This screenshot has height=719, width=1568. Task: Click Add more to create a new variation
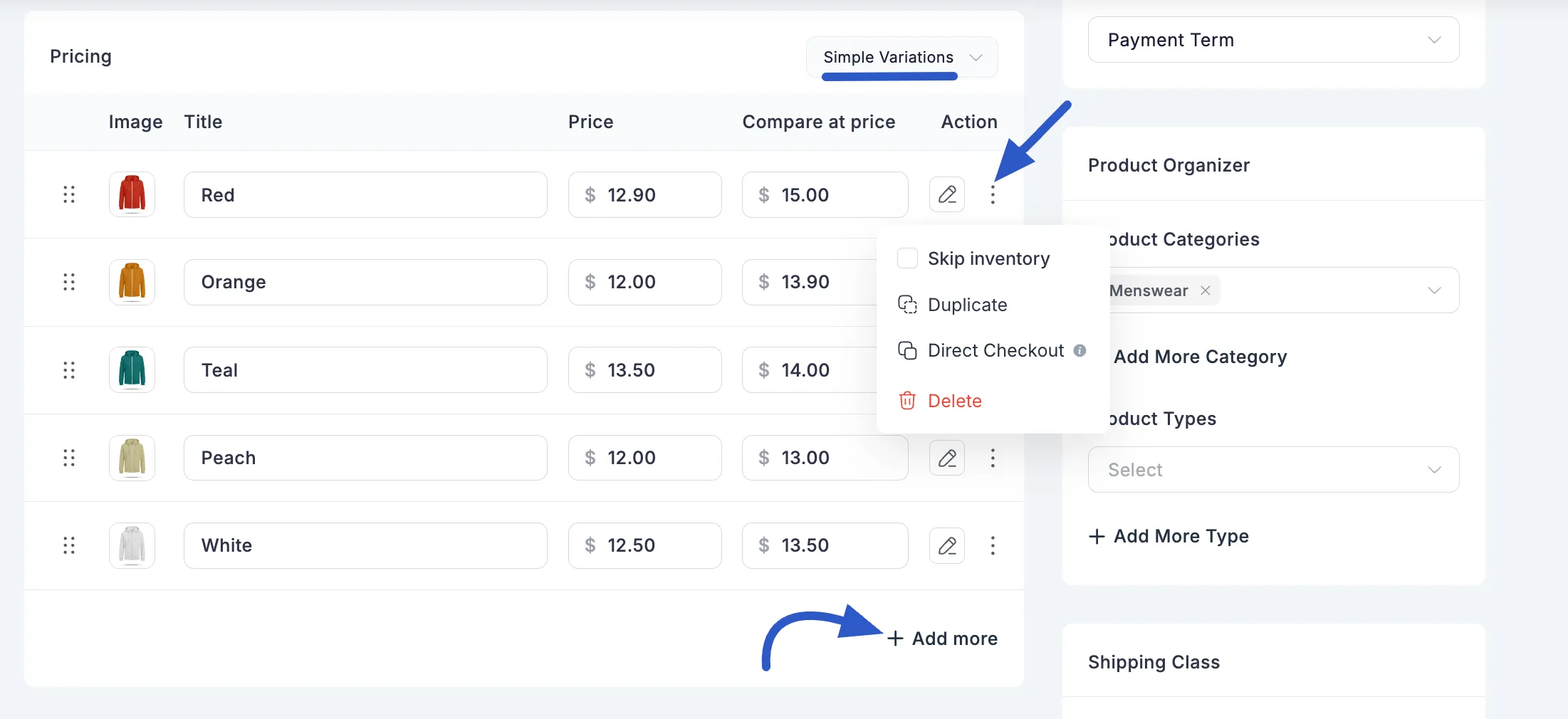click(x=941, y=638)
